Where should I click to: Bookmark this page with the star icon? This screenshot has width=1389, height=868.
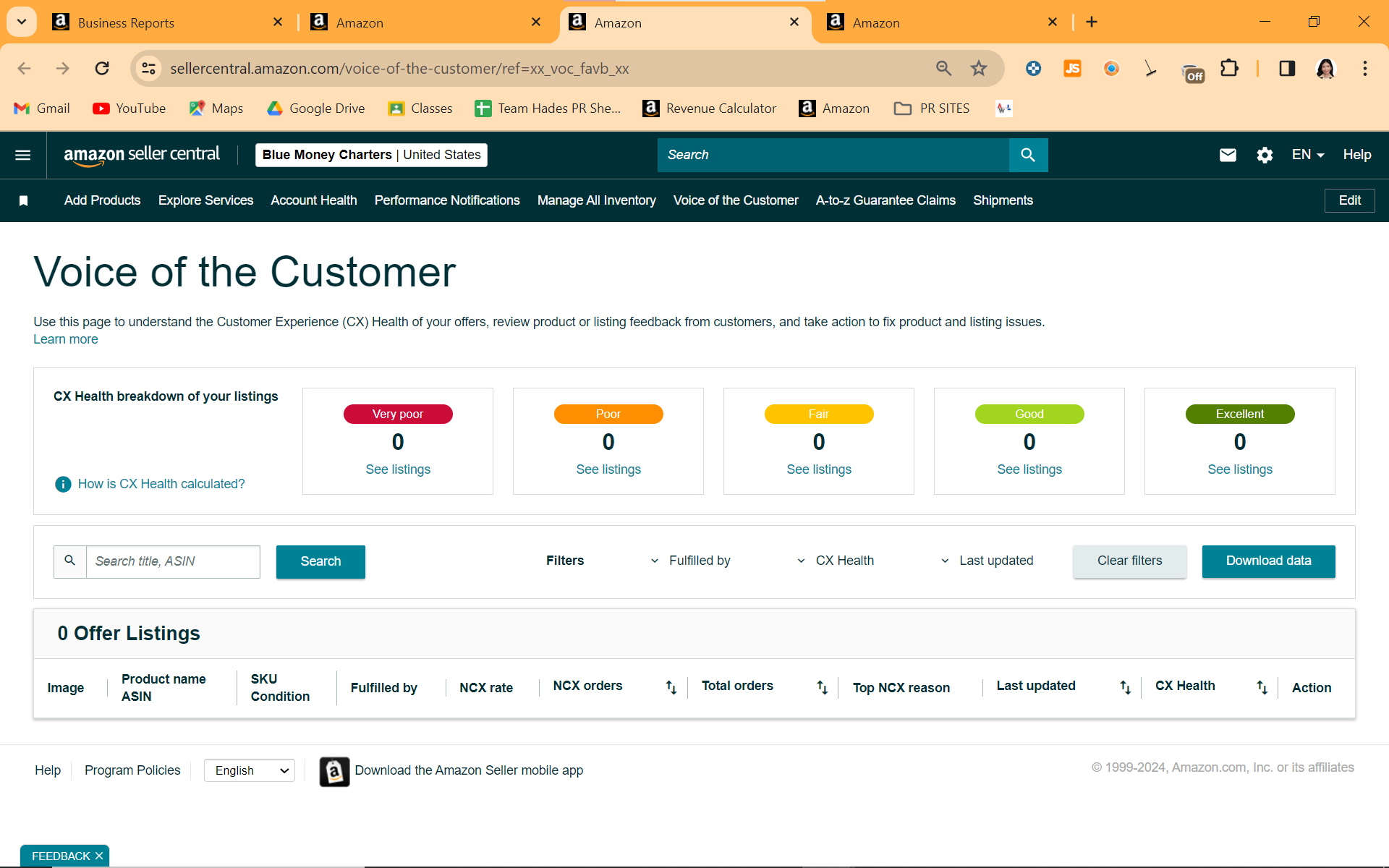point(979,68)
